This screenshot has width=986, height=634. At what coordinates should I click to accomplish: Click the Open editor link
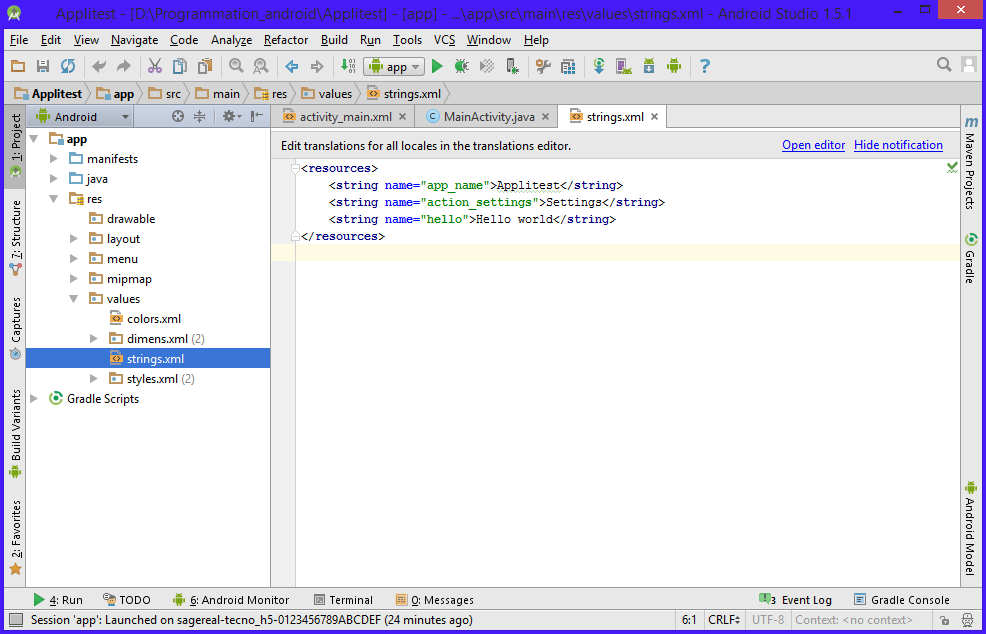(x=814, y=145)
